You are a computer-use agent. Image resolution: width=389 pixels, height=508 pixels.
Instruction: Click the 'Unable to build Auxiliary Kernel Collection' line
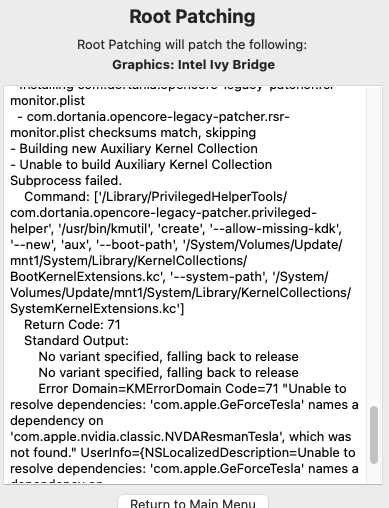click(x=141, y=165)
